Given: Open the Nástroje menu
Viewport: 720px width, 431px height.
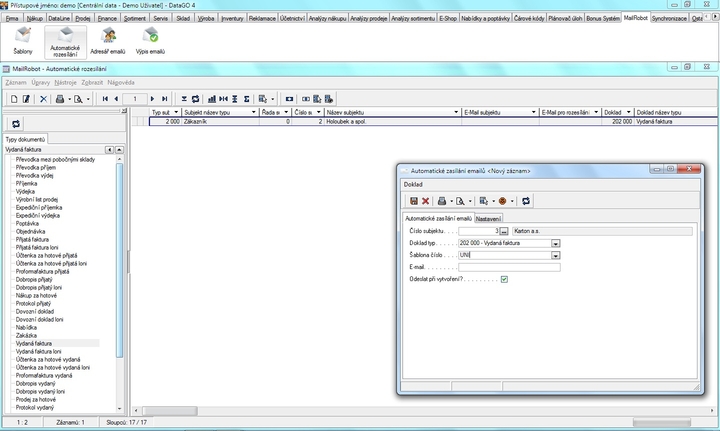Looking at the screenshot, I should [x=65, y=83].
